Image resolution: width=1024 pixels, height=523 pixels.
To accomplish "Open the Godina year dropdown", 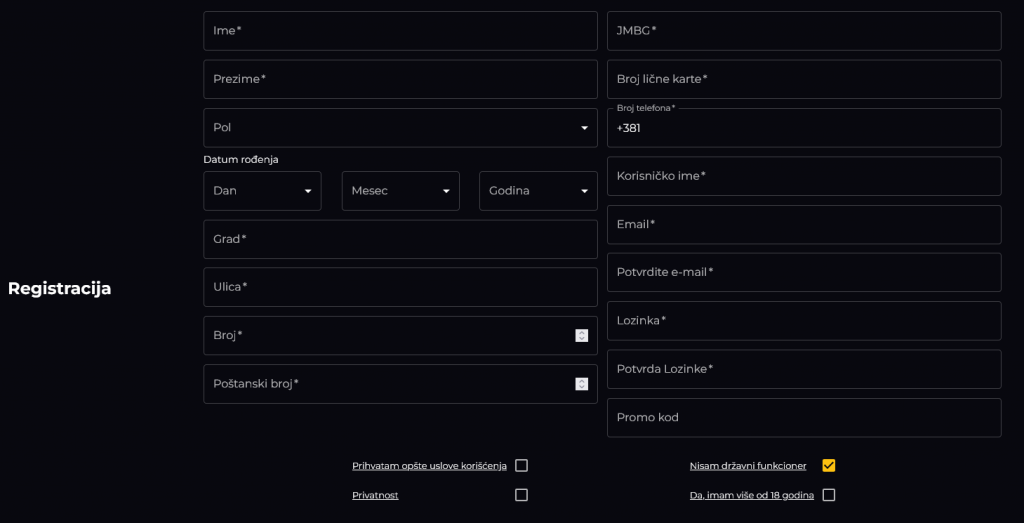I will pos(538,191).
